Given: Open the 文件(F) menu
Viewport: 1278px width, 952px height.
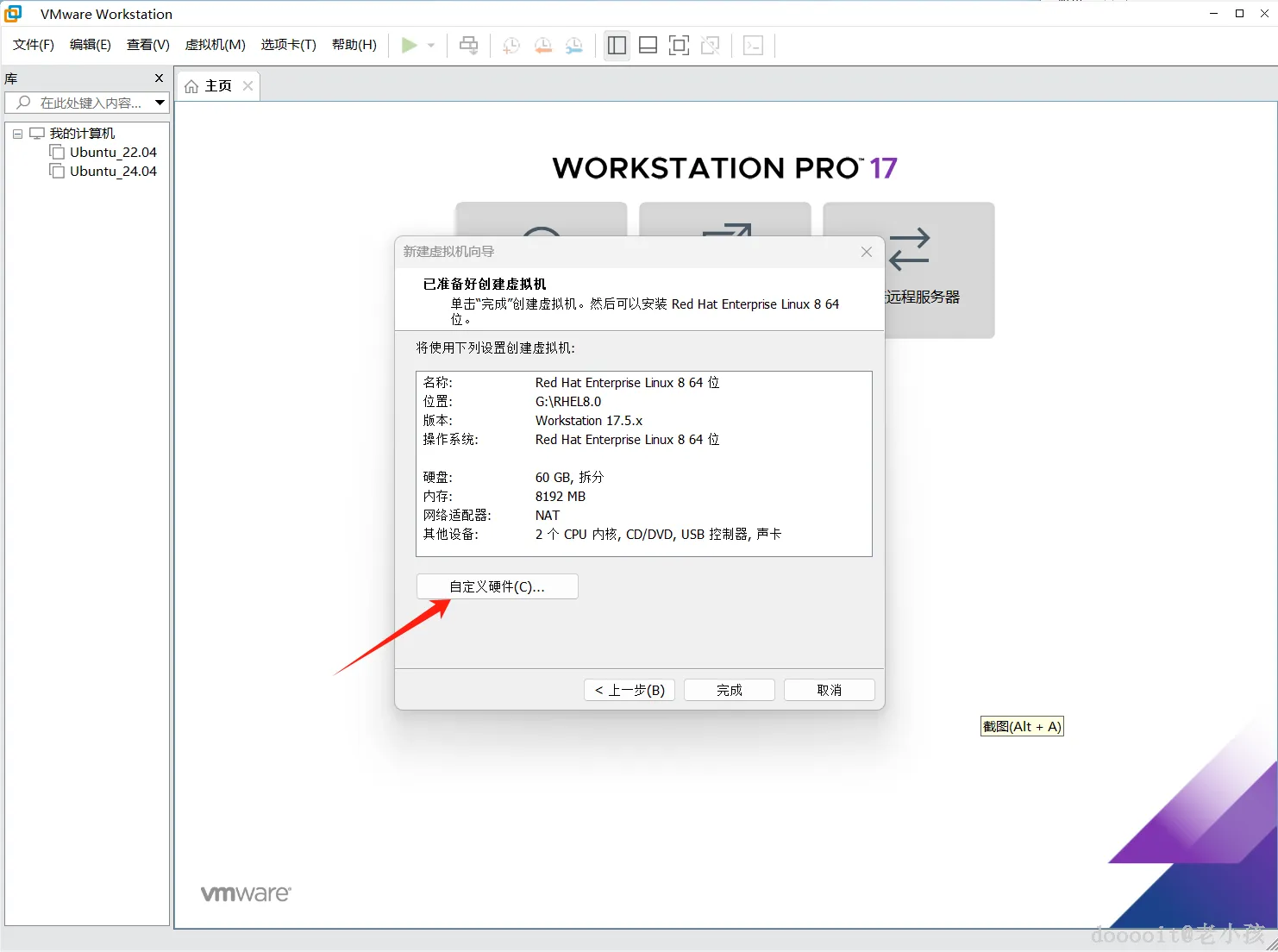Looking at the screenshot, I should point(34,45).
